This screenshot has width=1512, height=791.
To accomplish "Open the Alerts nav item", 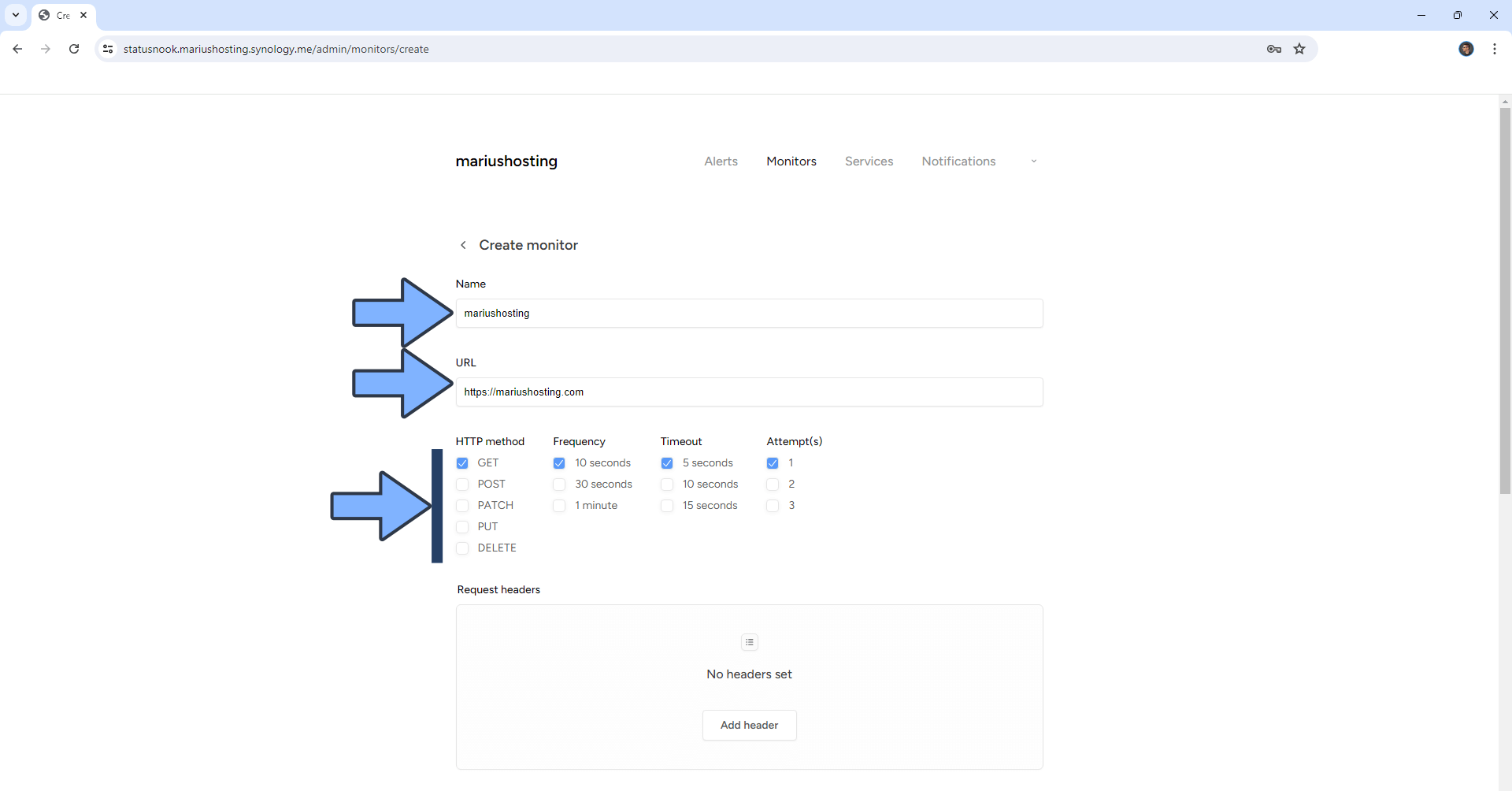I will [721, 162].
